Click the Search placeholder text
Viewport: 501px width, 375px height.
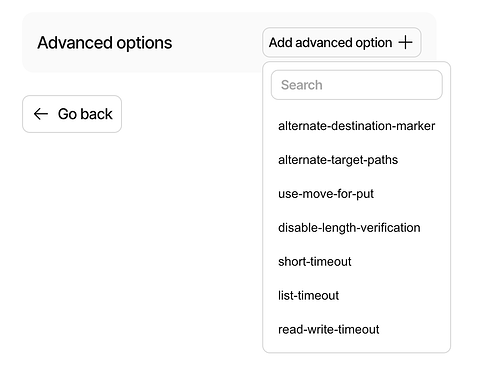click(302, 85)
